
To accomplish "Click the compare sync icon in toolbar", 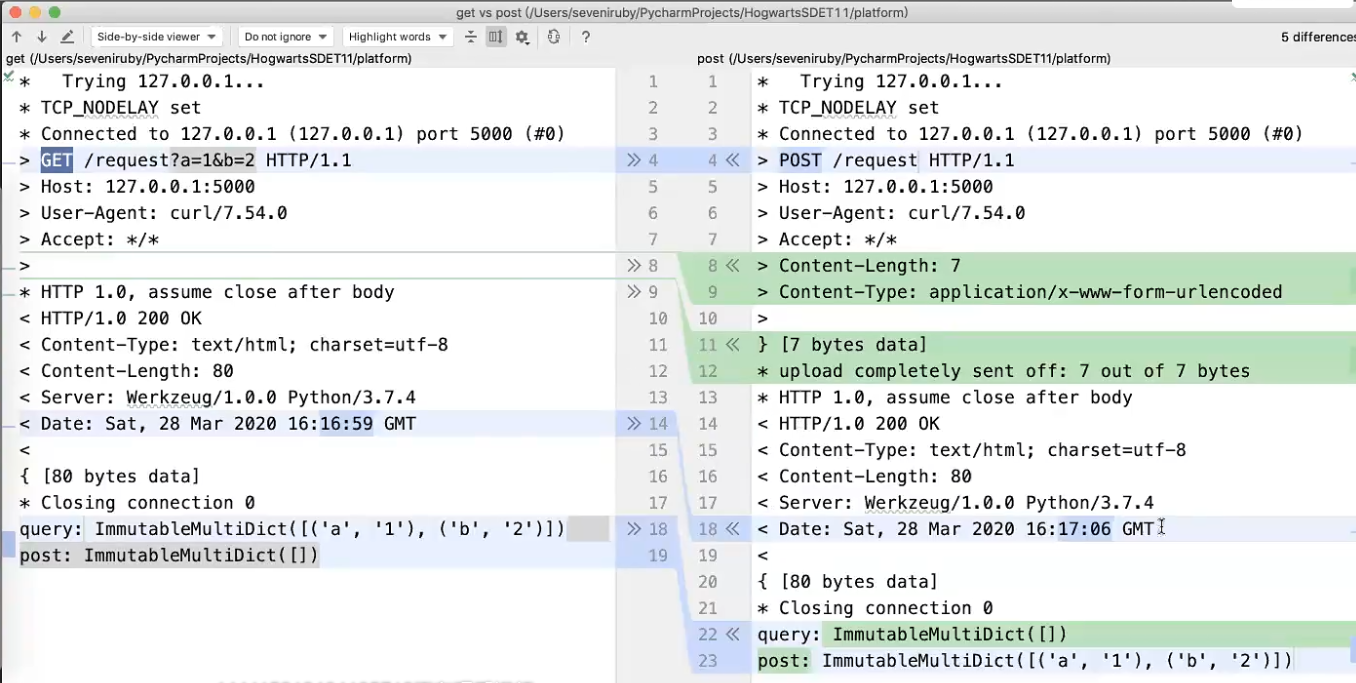I will pyautogui.click(x=553, y=37).
